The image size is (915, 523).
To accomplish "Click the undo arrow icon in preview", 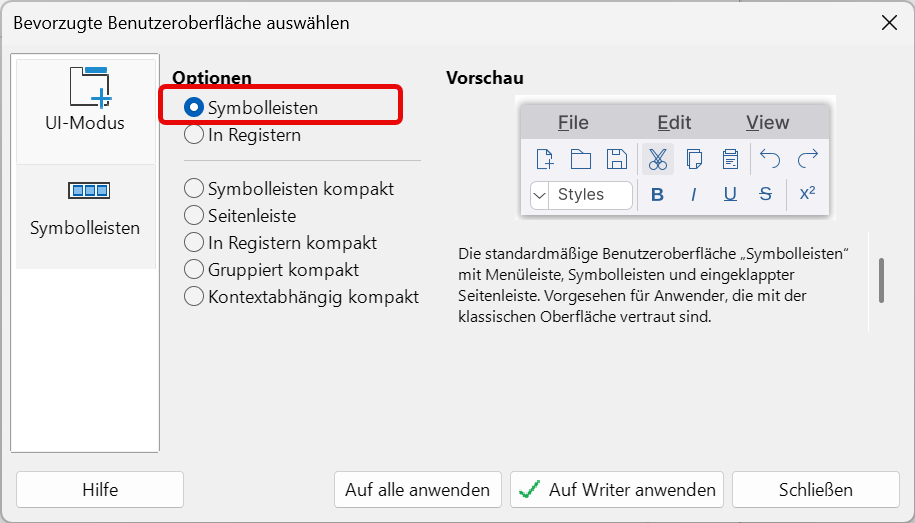I will [x=770, y=159].
